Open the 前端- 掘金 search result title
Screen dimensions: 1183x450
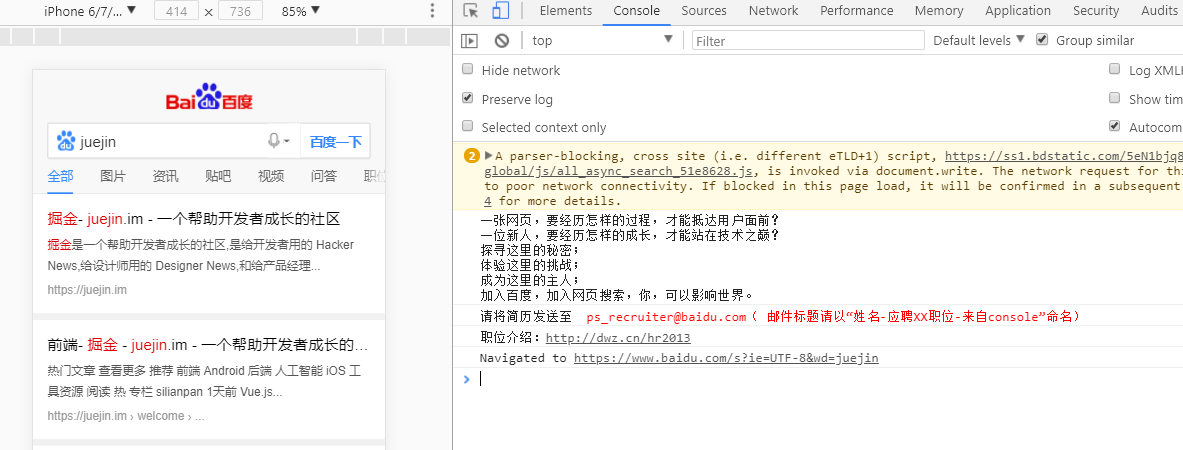(207, 345)
